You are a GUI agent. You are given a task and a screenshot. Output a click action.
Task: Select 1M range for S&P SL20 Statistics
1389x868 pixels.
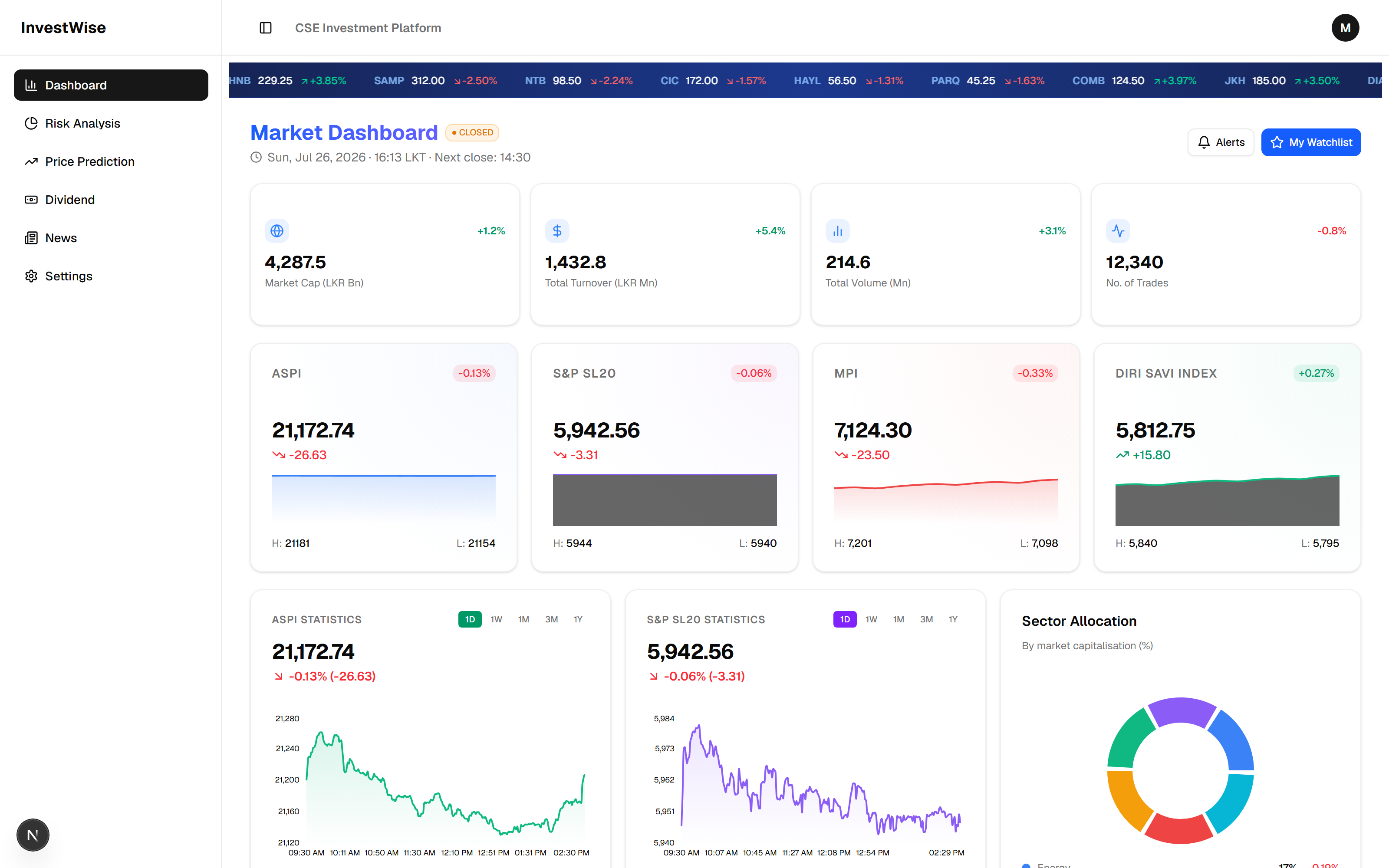[x=898, y=619]
